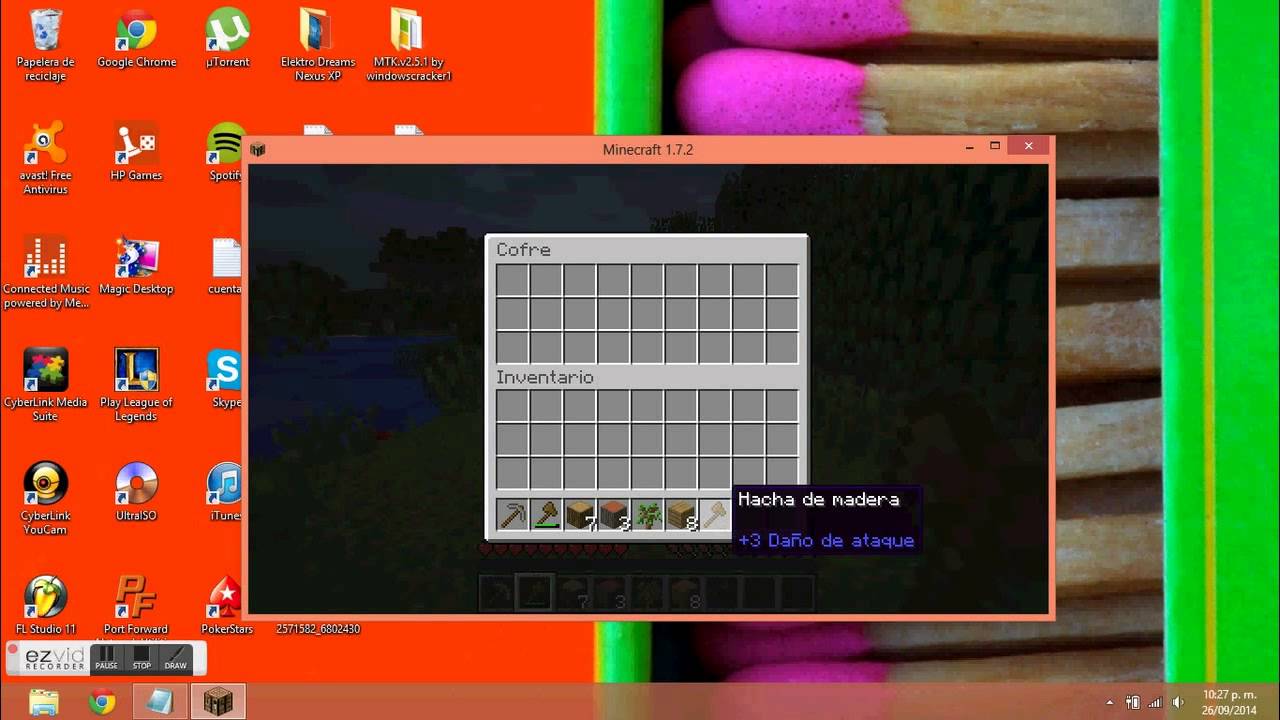Open the UltraISO desktop shortcut
The width and height of the screenshot is (1280, 720).
[x=136, y=492]
